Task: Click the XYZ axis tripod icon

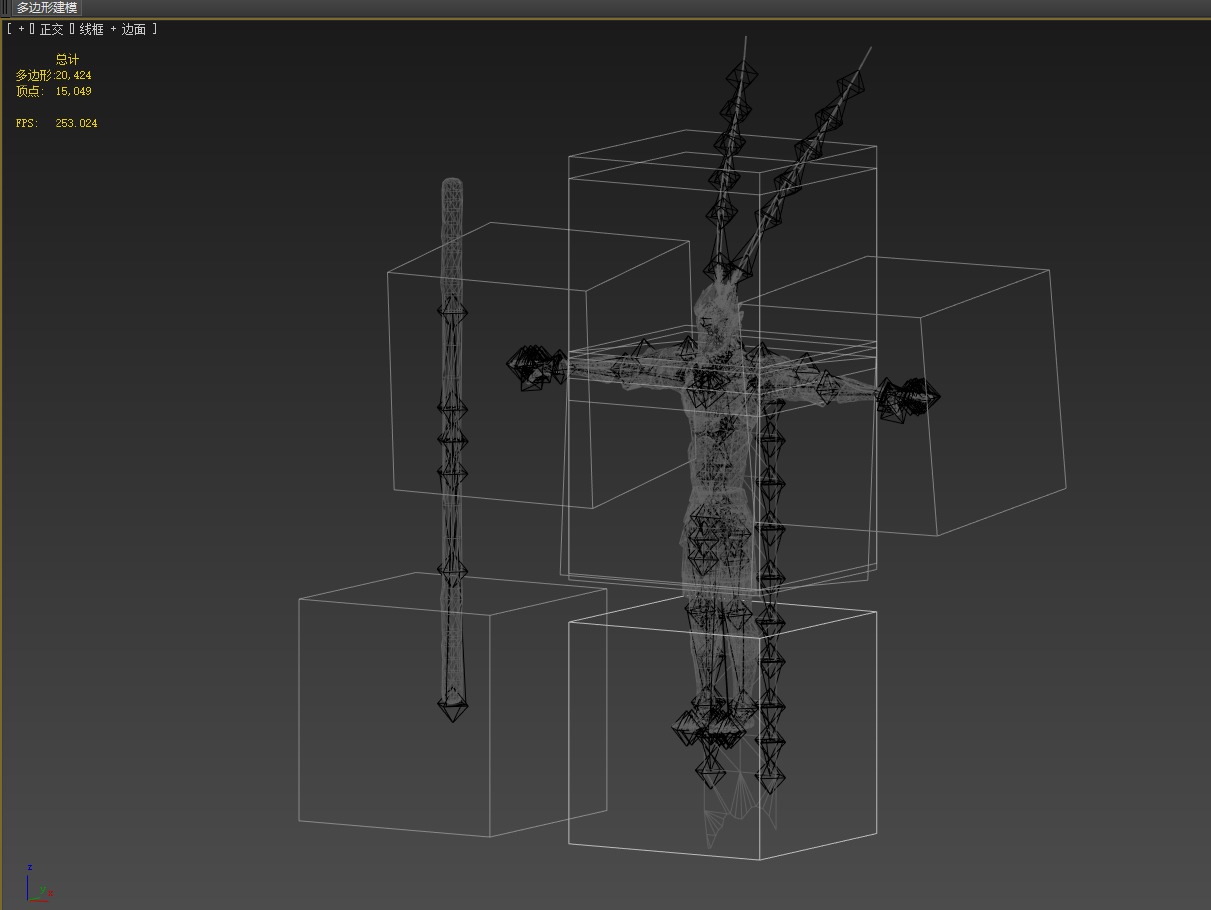Action: [x=38, y=884]
